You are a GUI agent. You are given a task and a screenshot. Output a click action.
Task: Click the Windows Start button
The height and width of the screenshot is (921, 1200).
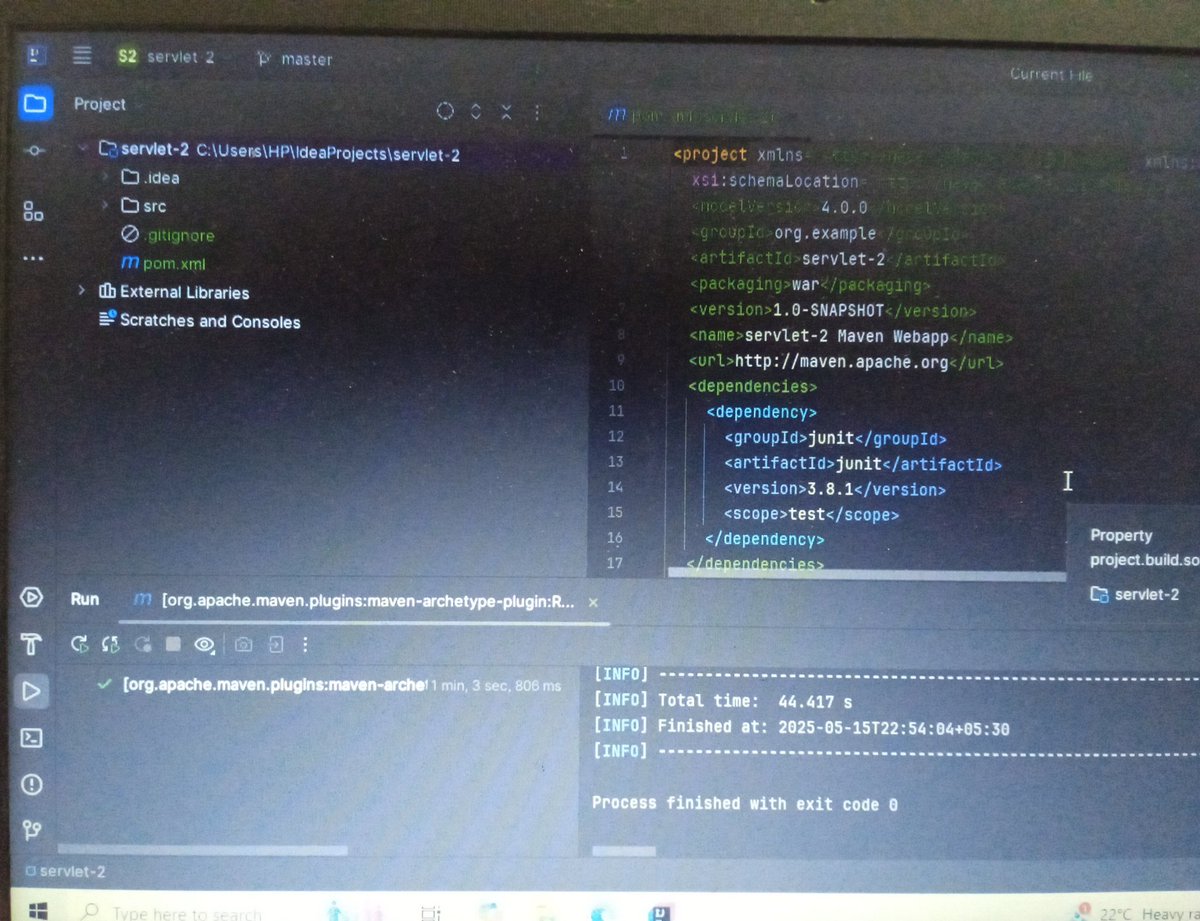click(38, 910)
